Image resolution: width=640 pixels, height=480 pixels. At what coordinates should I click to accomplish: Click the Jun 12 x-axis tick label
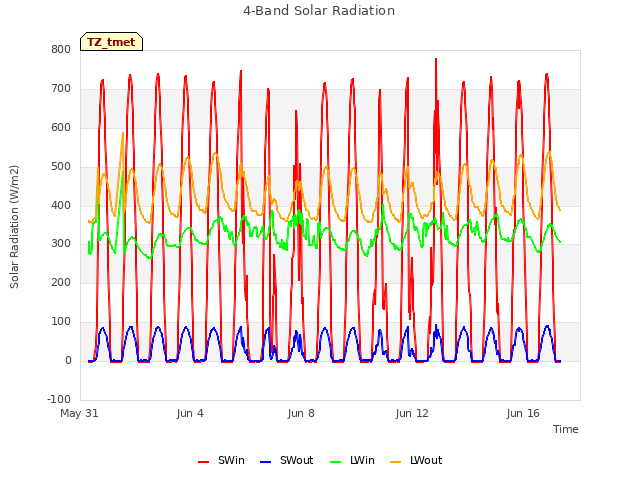tap(412, 413)
